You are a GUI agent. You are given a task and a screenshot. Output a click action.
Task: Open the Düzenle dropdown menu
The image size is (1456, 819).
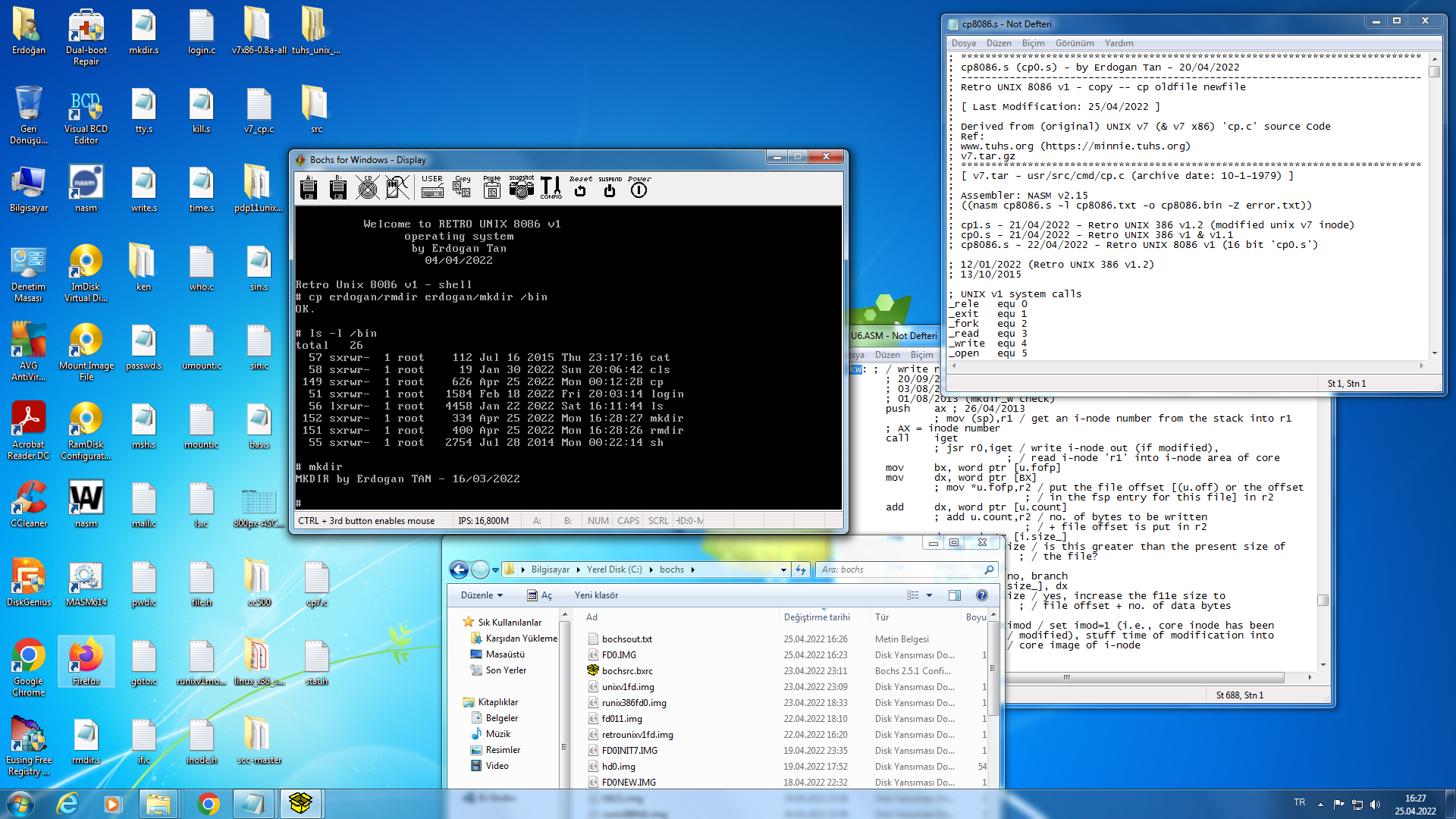click(482, 595)
